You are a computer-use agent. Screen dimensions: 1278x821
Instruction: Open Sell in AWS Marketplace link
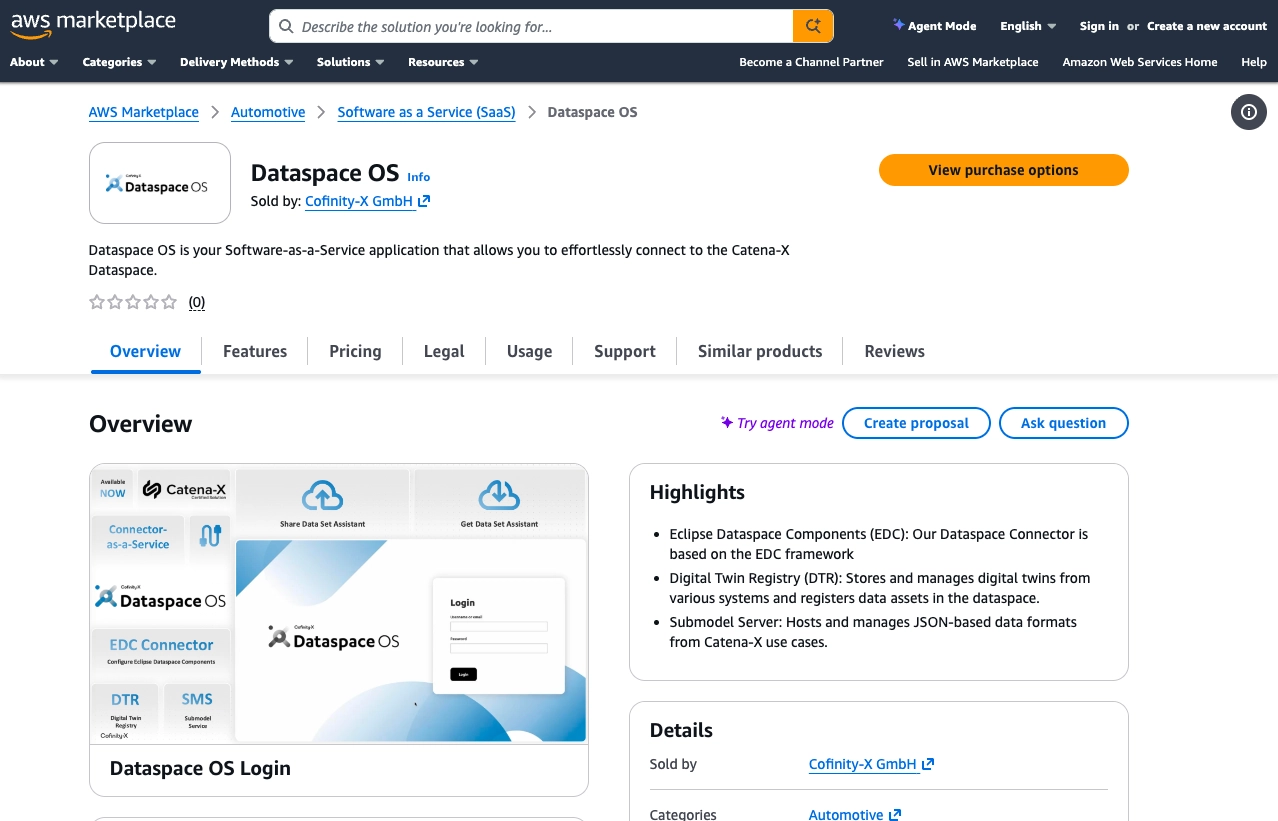(x=973, y=62)
